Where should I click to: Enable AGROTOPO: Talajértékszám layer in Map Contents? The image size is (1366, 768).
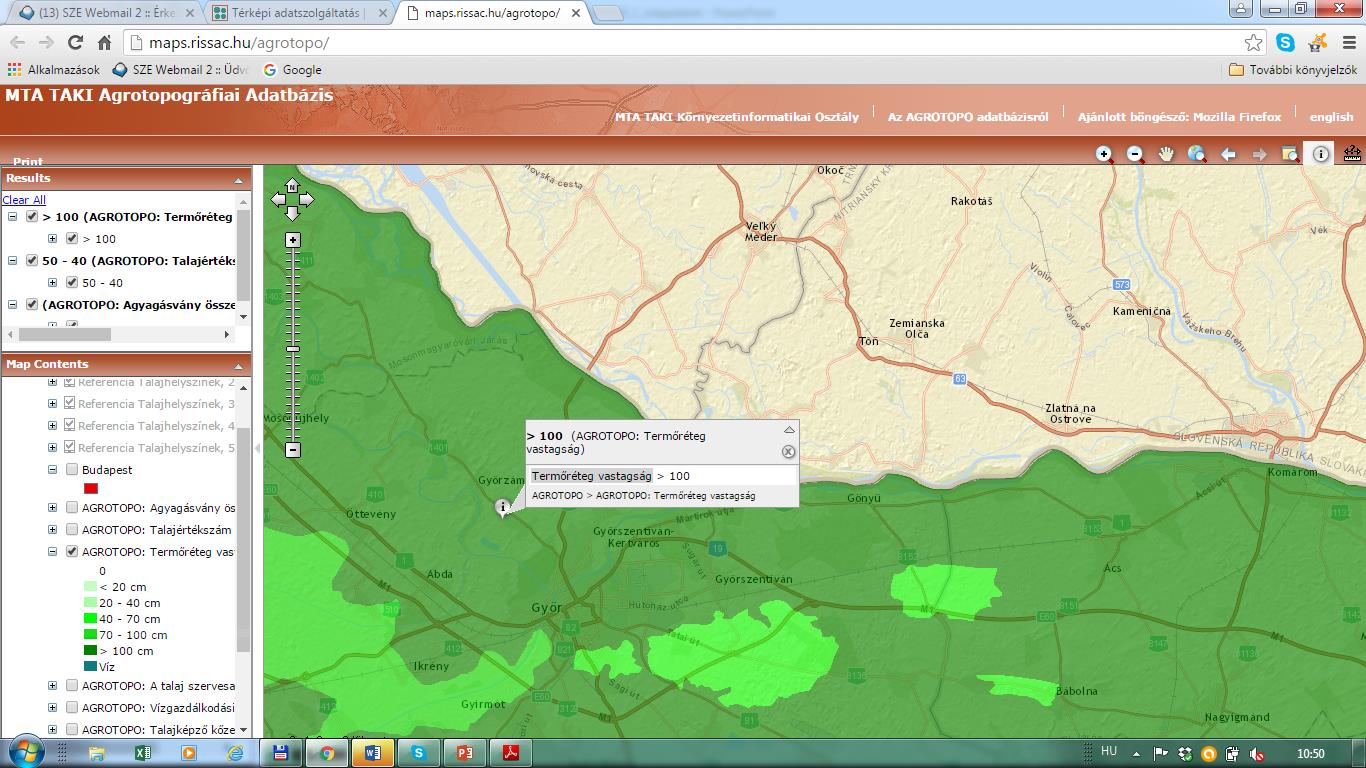[x=72, y=529]
